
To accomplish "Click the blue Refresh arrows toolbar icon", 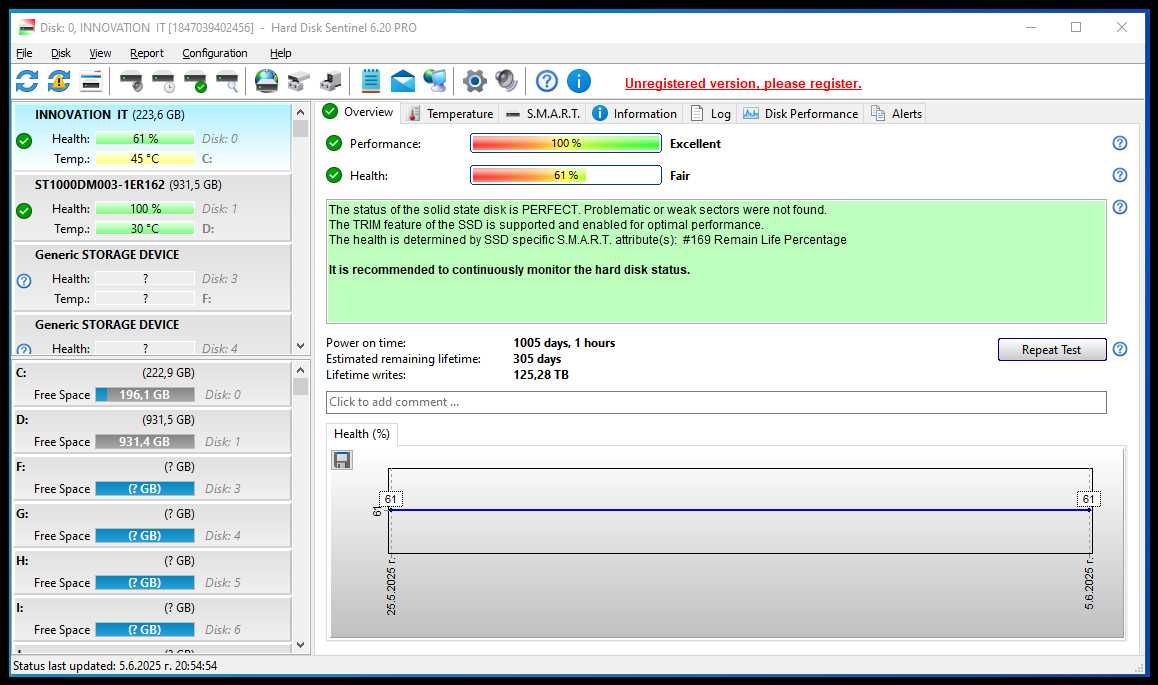I will tap(27, 81).
